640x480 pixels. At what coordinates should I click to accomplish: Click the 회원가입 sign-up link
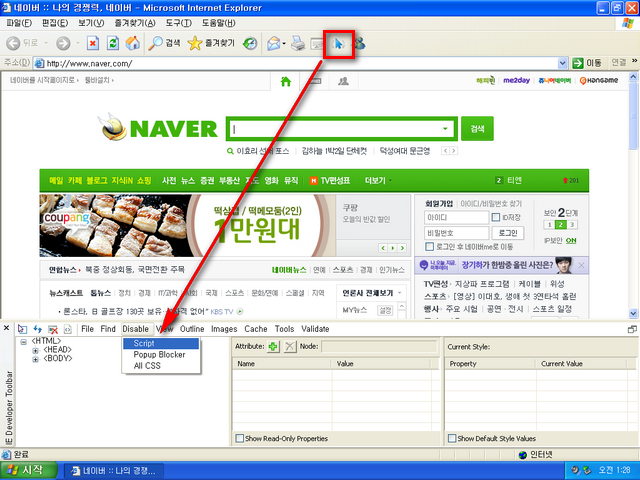point(439,203)
